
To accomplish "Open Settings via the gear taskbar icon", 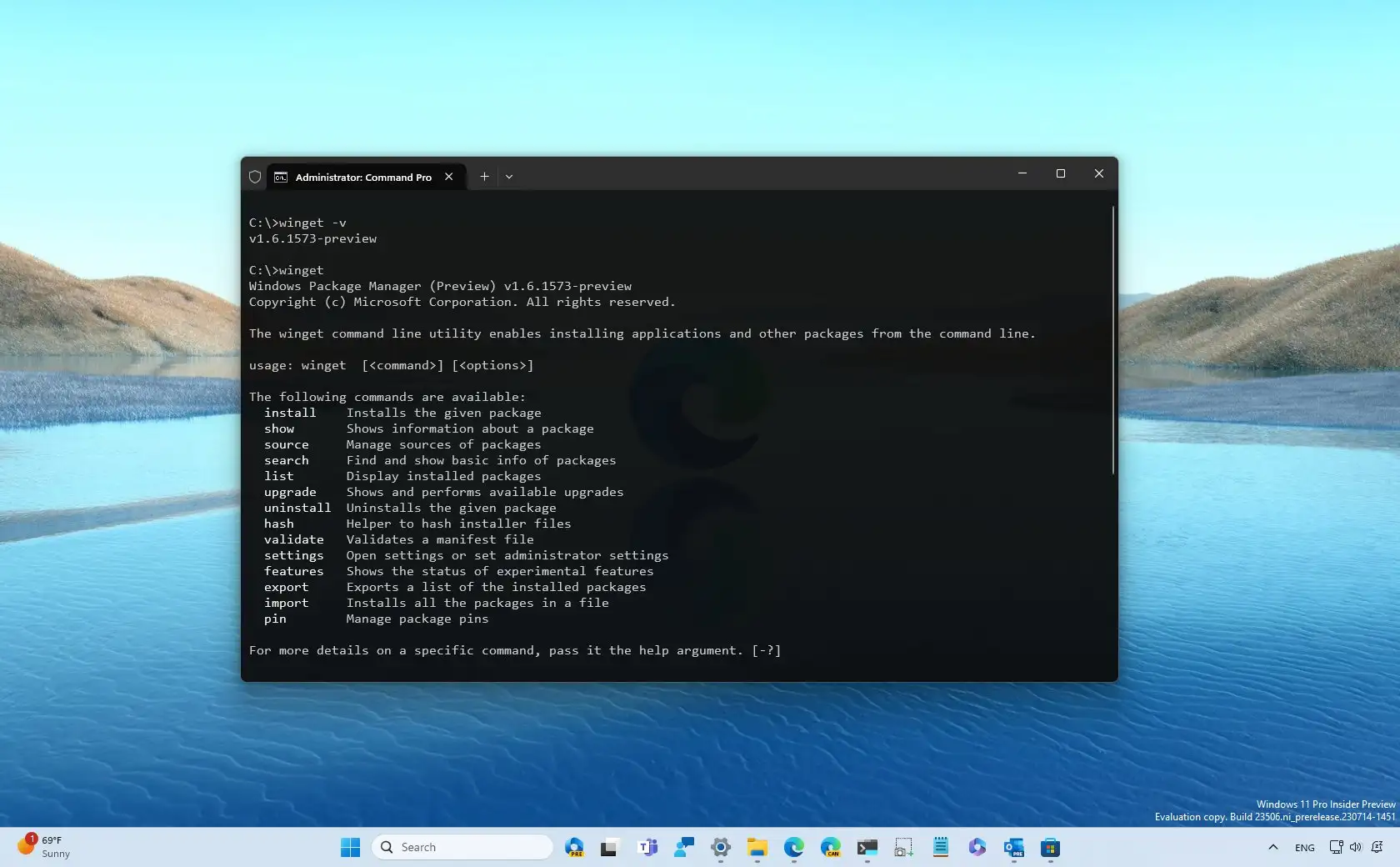I will 721,847.
